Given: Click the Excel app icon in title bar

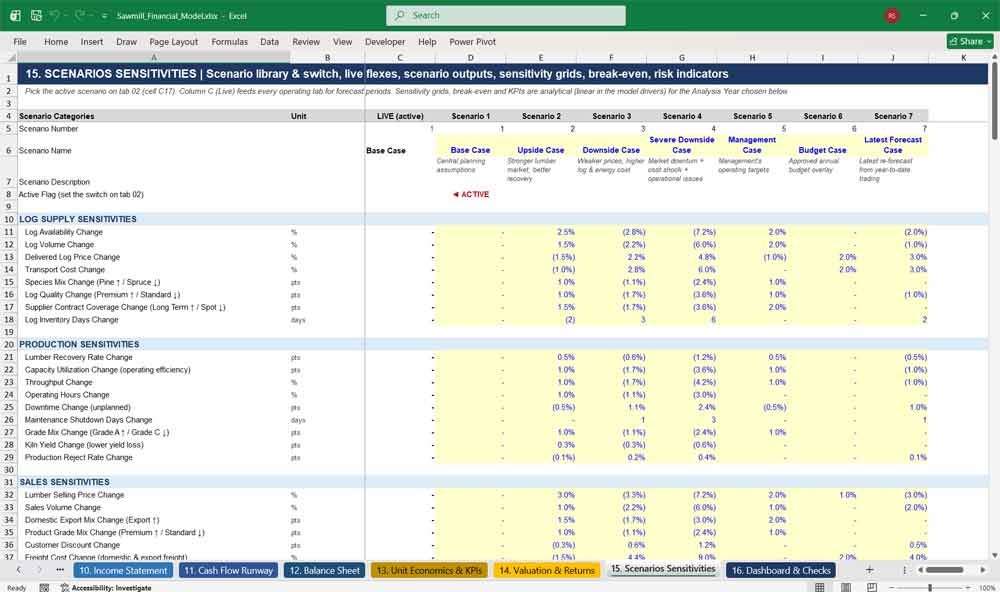Looking at the screenshot, I should click(15, 15).
